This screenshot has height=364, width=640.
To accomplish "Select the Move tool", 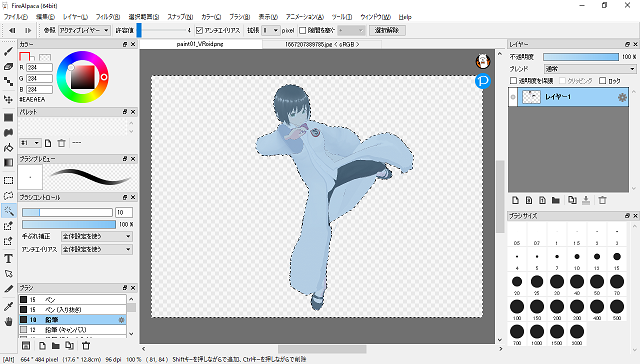I will [8, 99].
